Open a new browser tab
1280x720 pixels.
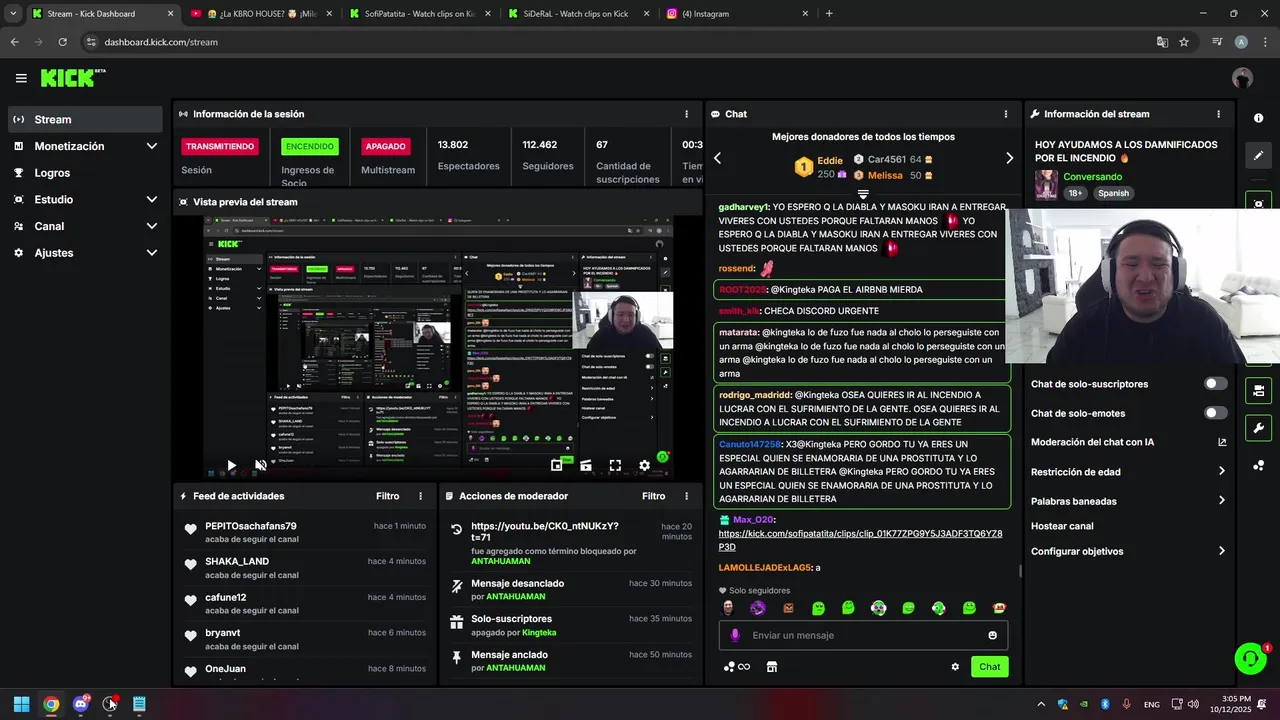[x=829, y=14]
